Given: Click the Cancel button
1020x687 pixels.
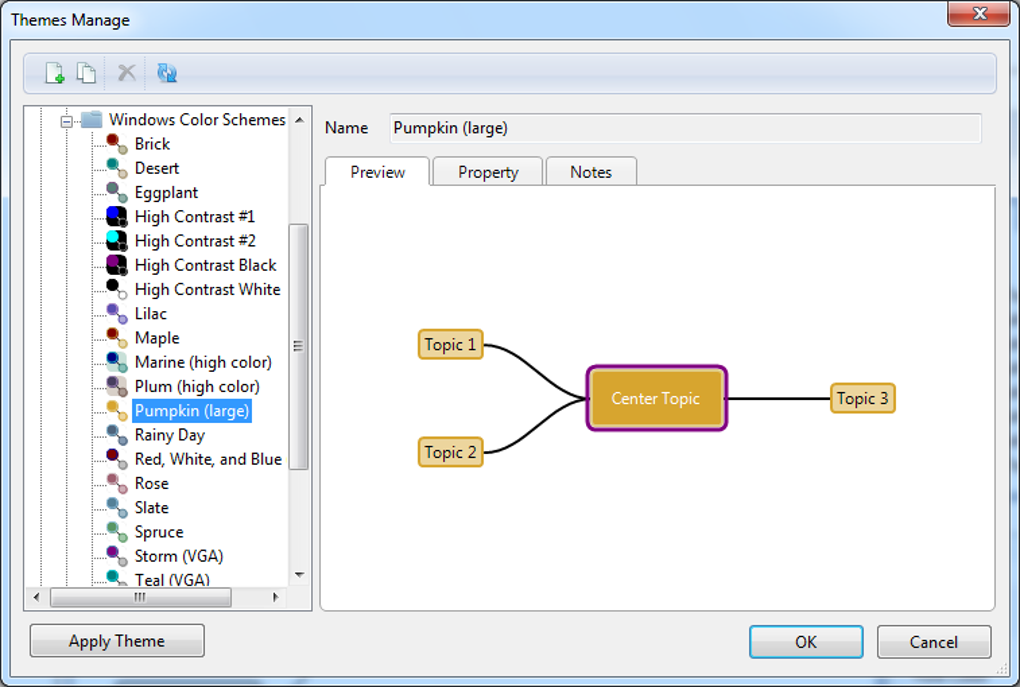Looking at the screenshot, I should pyautogui.click(x=933, y=642).
